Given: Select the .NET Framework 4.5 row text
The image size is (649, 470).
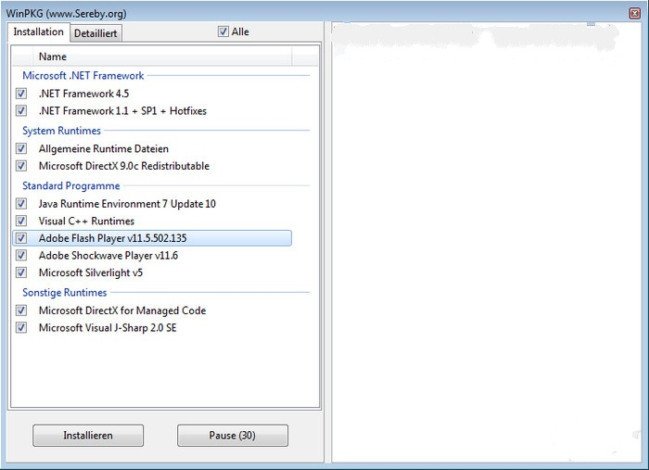Looking at the screenshot, I should pos(84,94).
